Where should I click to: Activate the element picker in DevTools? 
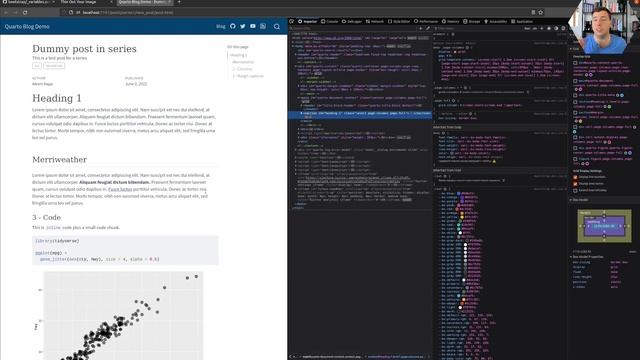point(291,21)
